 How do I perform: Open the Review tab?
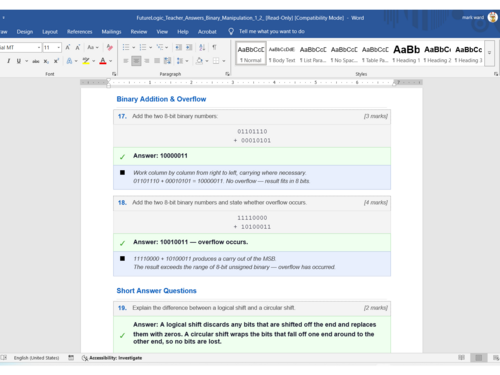139,32
